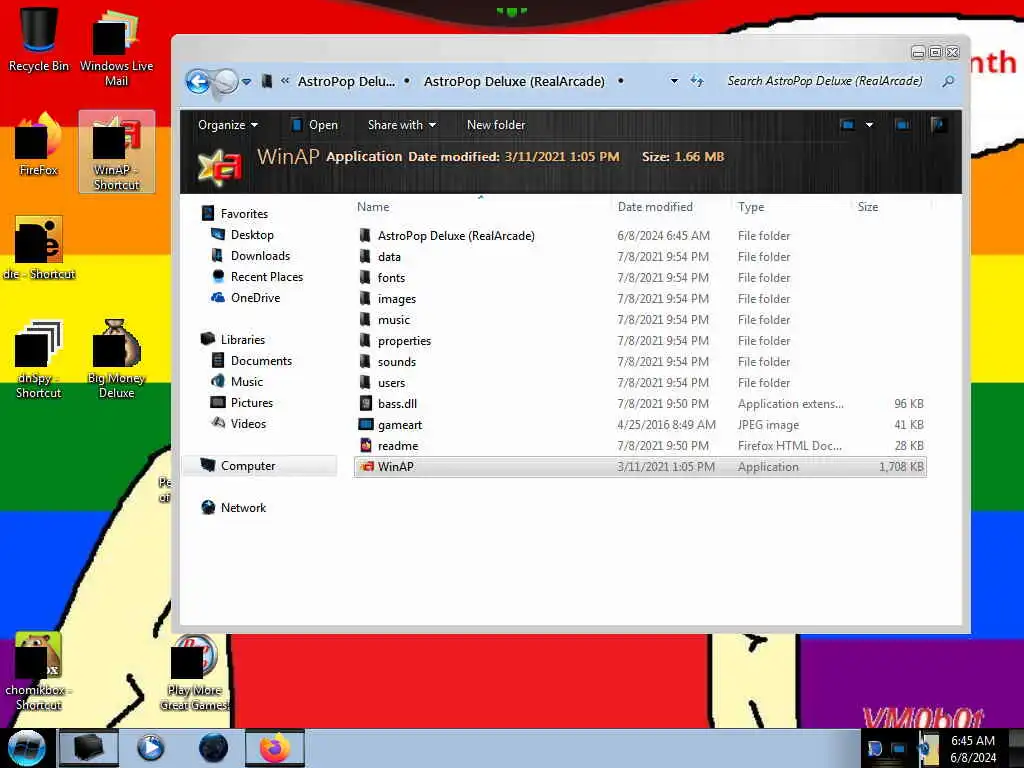This screenshot has height=768, width=1024.
Task: Select Libraries in navigation pane
Action: point(242,340)
